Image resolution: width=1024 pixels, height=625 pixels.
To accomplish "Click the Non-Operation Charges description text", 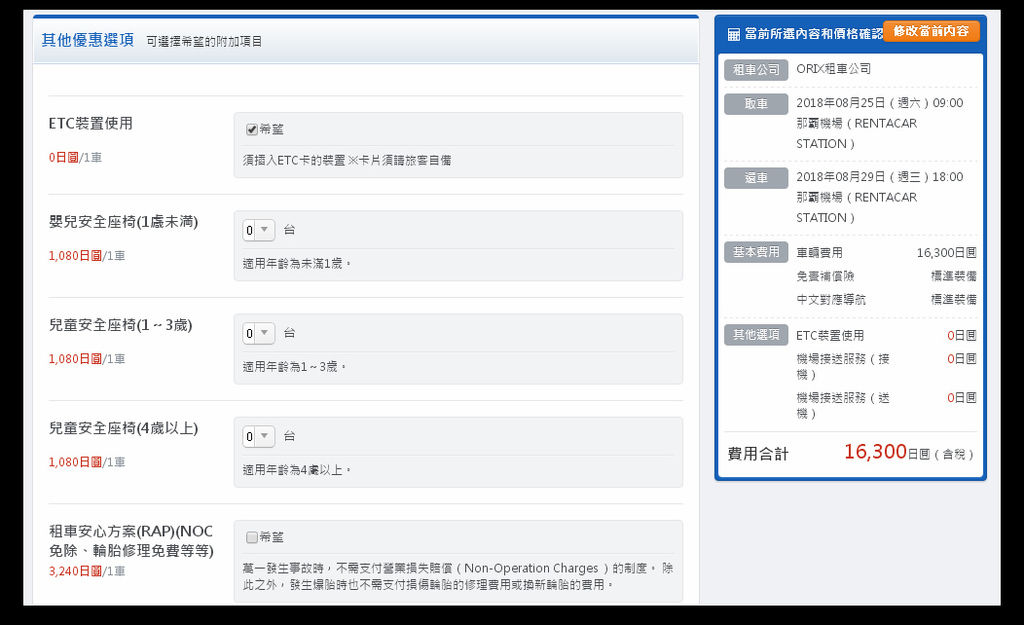I will (458, 576).
